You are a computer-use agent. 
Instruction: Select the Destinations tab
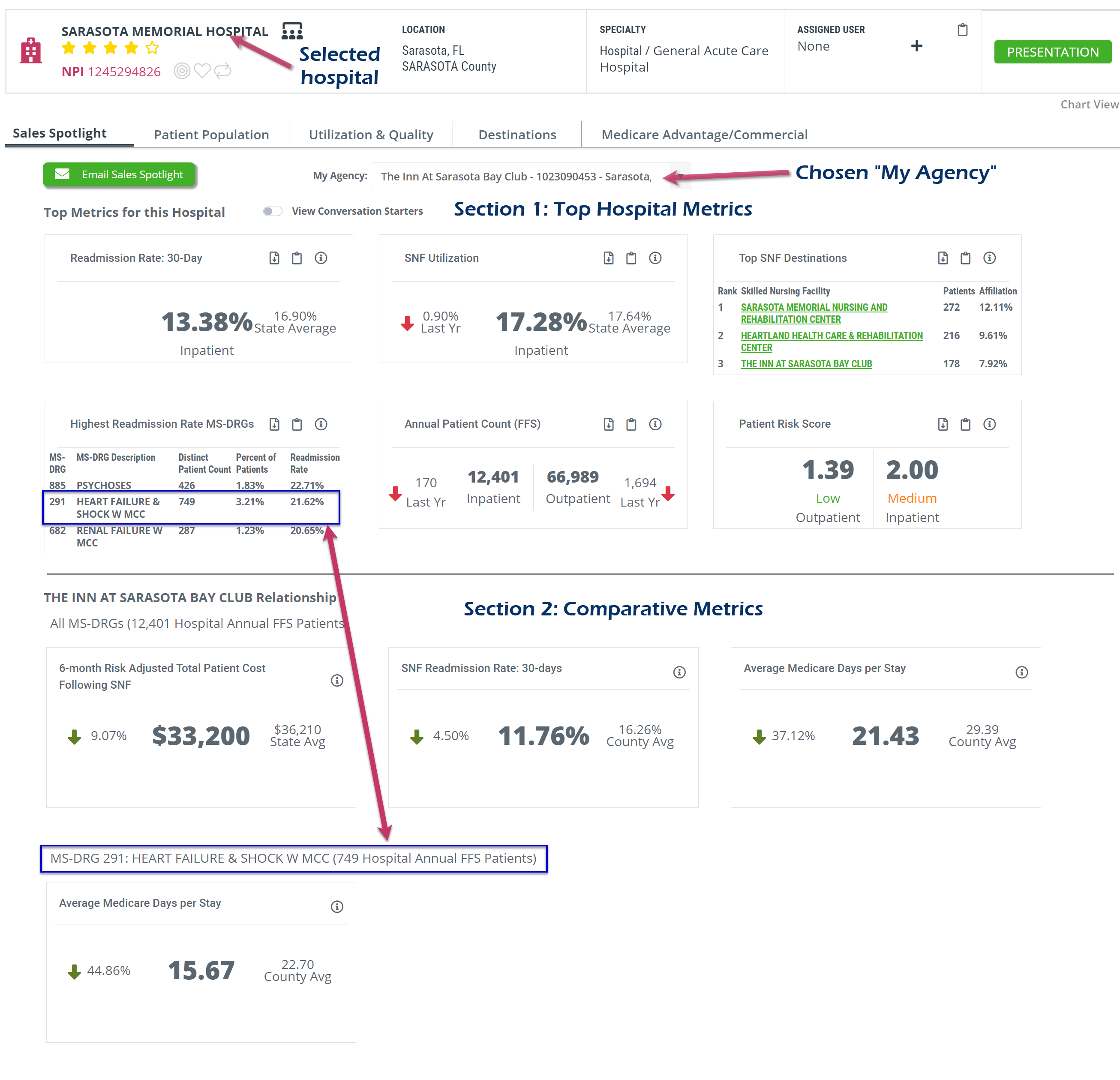click(x=517, y=135)
